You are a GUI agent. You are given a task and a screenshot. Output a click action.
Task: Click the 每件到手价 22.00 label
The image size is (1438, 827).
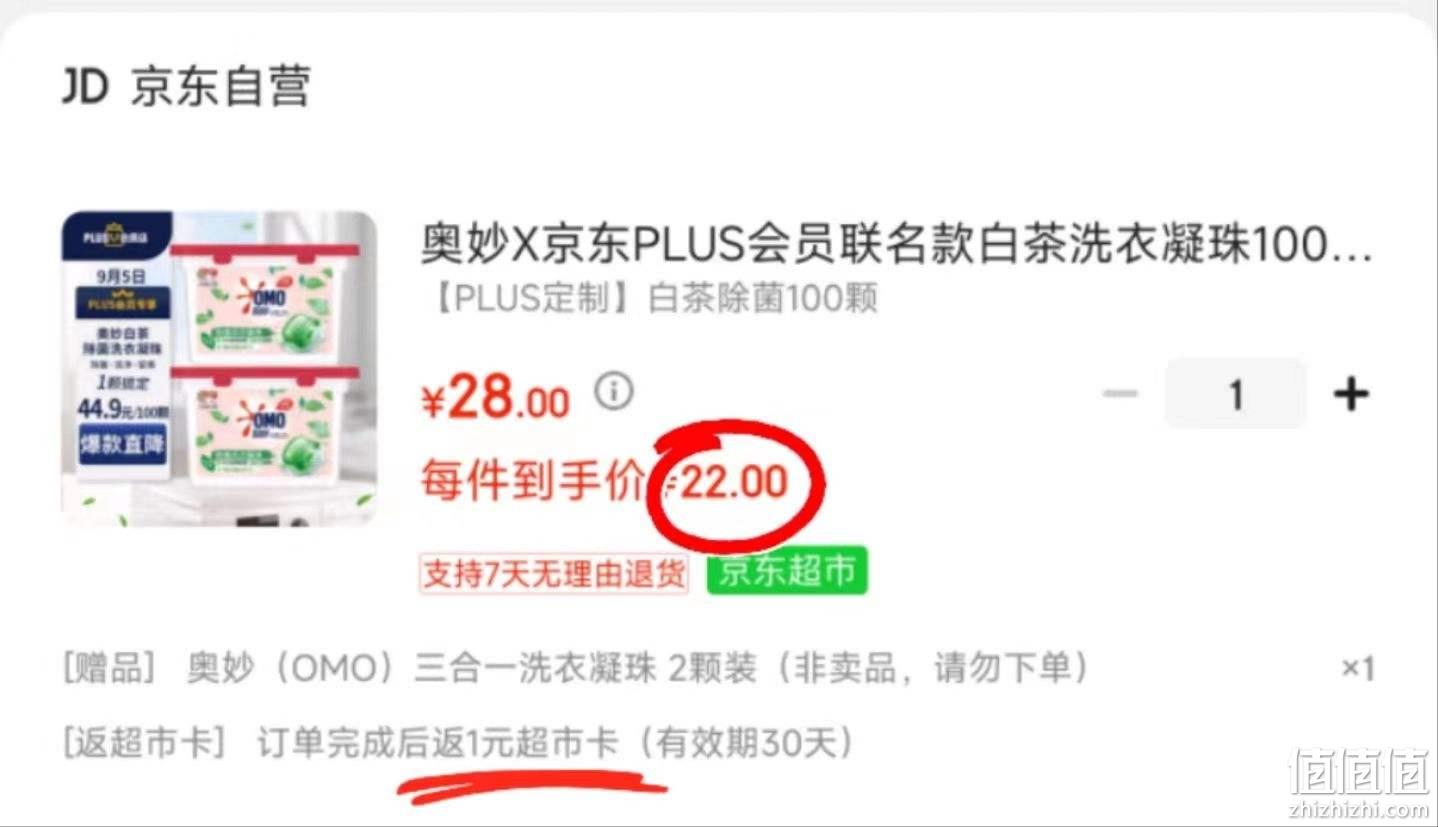605,482
